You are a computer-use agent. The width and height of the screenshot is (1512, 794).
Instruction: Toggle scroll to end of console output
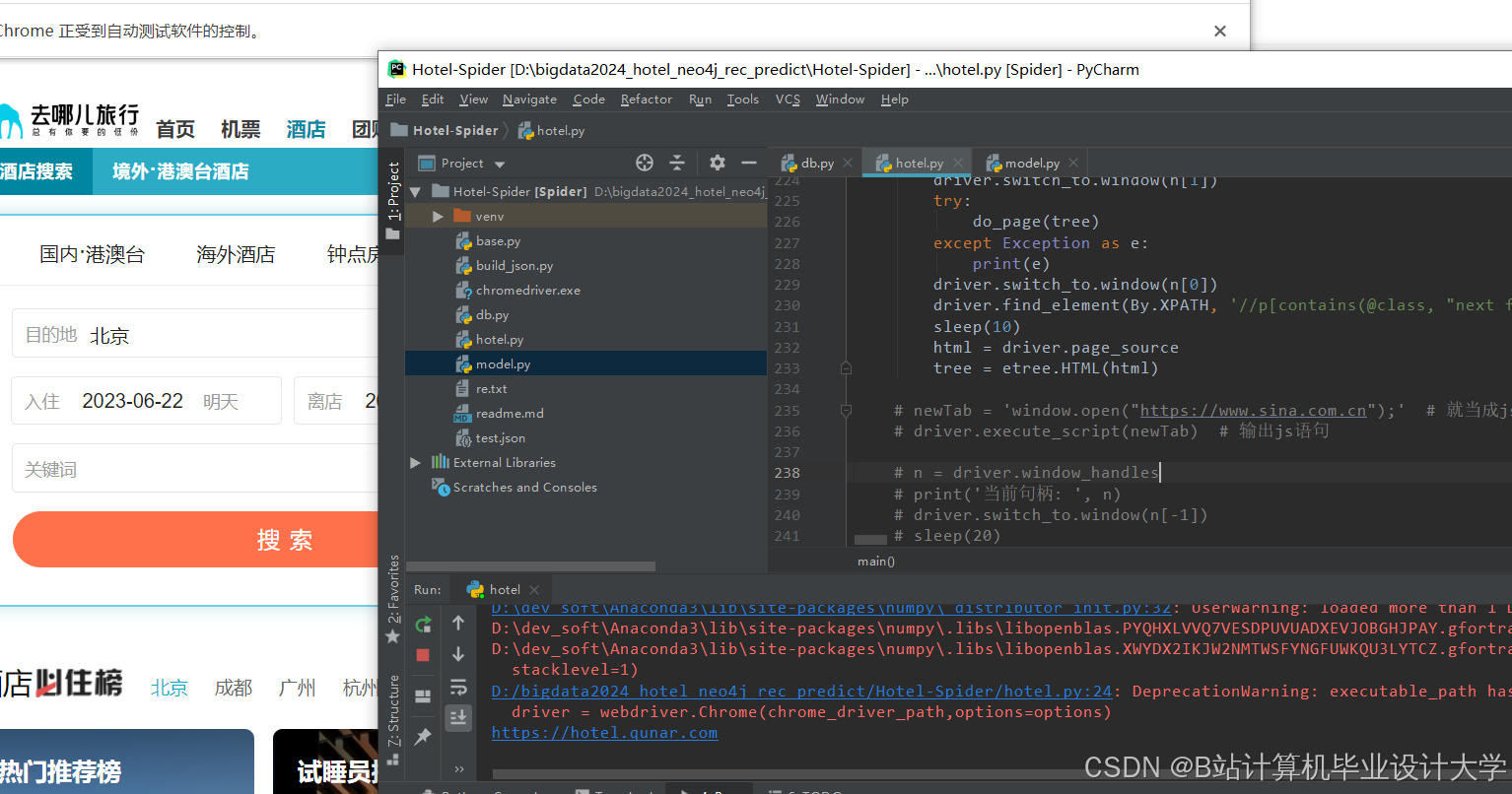pyautogui.click(x=458, y=717)
